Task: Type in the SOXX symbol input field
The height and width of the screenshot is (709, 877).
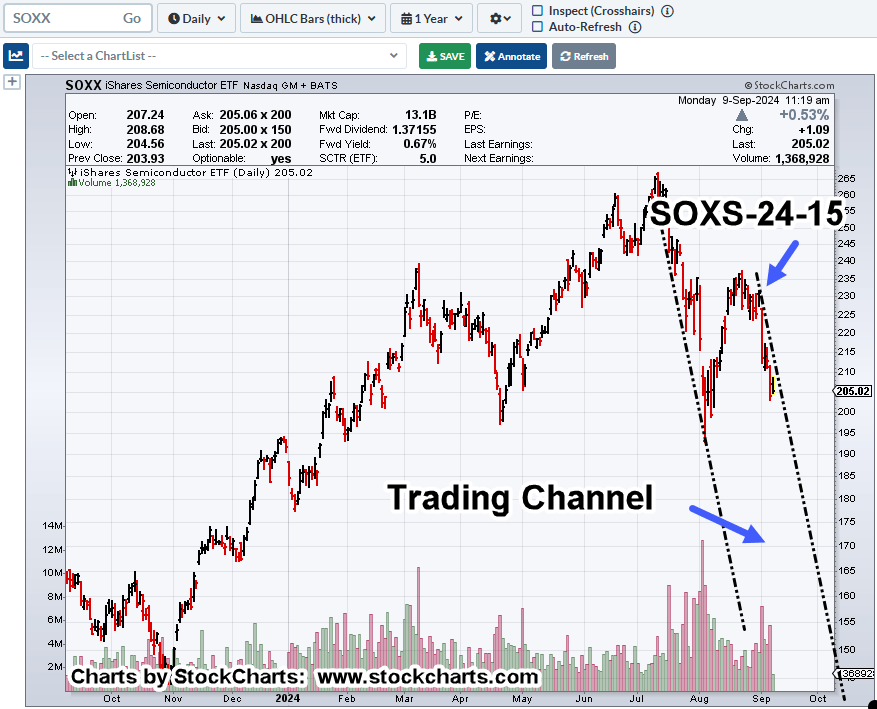Action: pos(62,18)
